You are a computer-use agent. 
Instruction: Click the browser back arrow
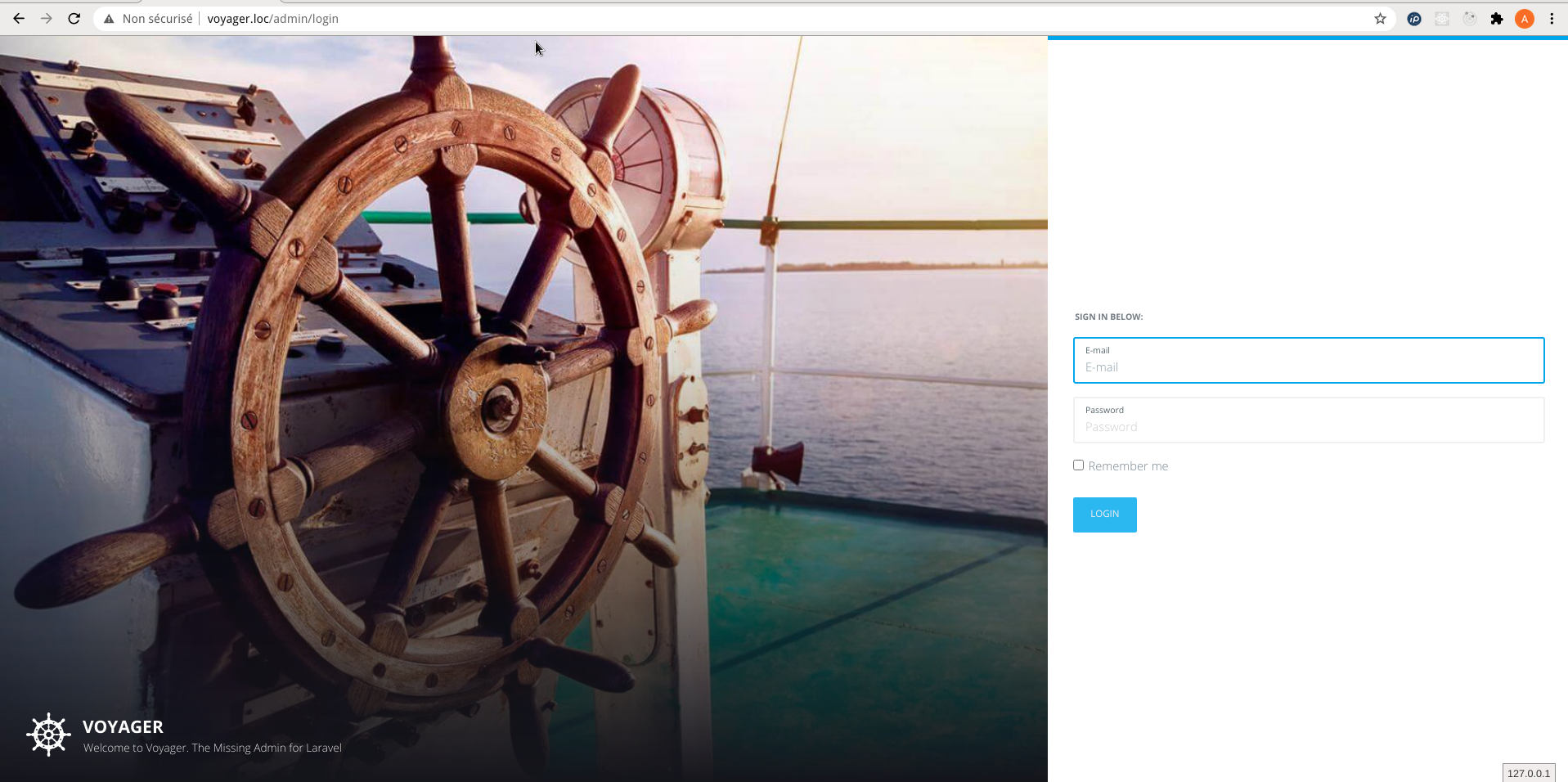point(19,19)
